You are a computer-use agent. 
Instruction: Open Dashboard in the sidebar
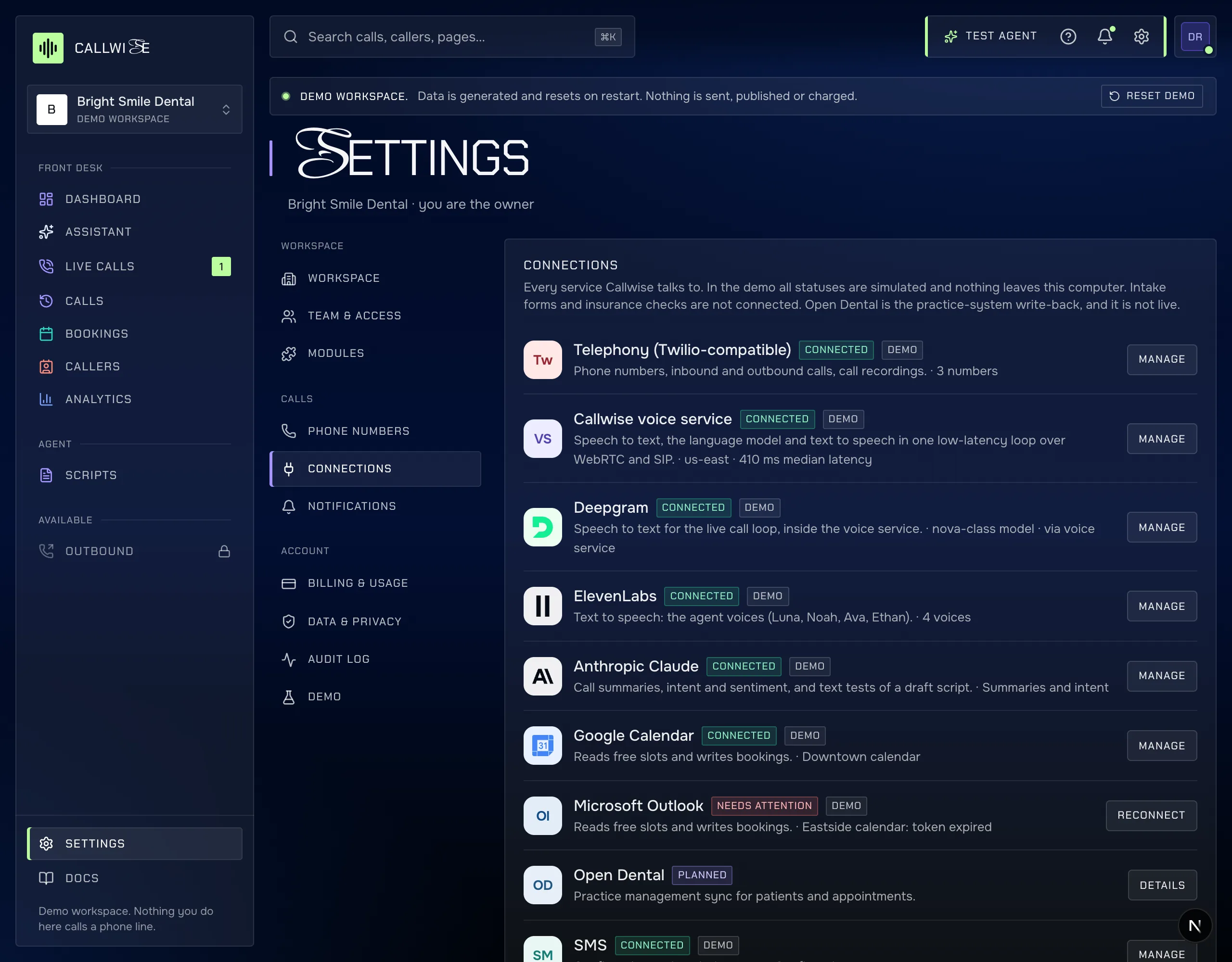click(x=135, y=199)
